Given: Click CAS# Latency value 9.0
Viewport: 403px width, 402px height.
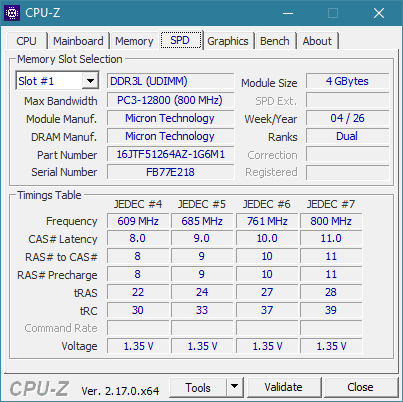Looking at the screenshot, I should pos(202,239).
